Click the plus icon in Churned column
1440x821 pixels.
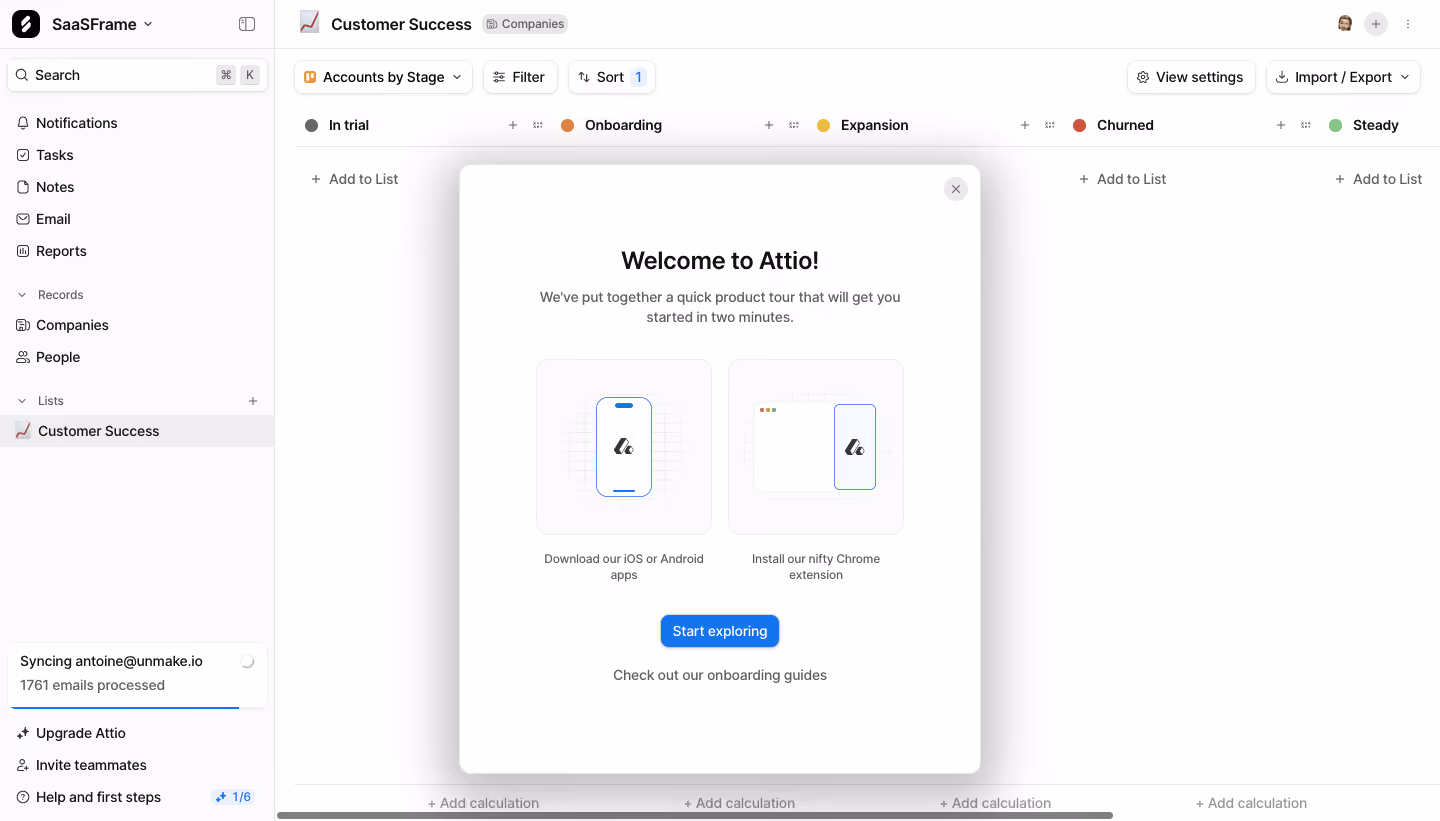click(1281, 125)
